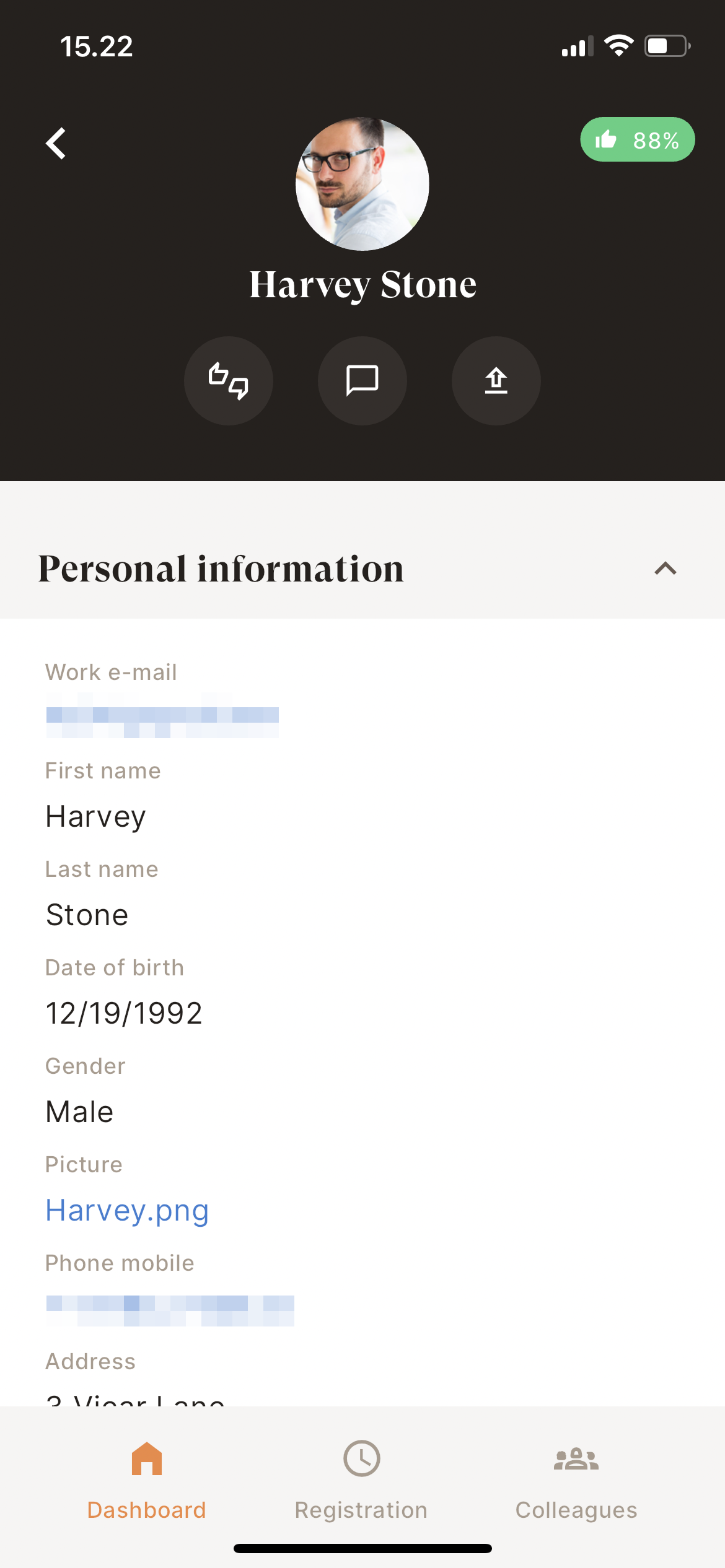The image size is (725, 1568).
Task: Tap the Dashboard home icon
Action: [147, 1458]
